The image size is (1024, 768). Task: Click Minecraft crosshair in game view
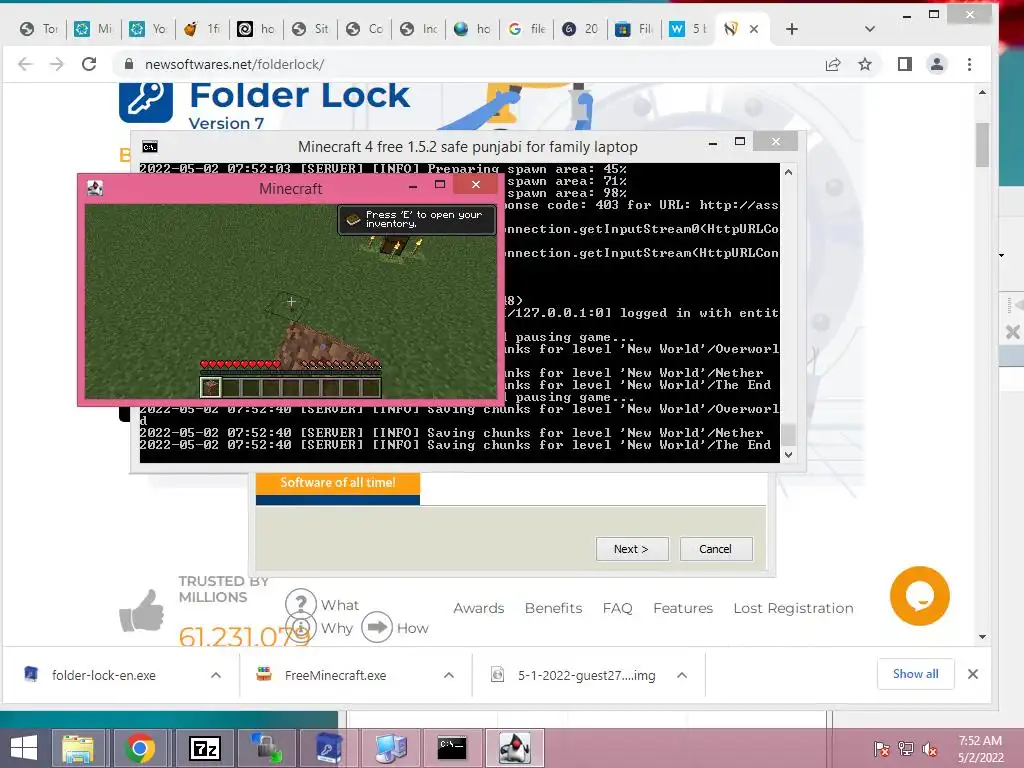point(291,302)
